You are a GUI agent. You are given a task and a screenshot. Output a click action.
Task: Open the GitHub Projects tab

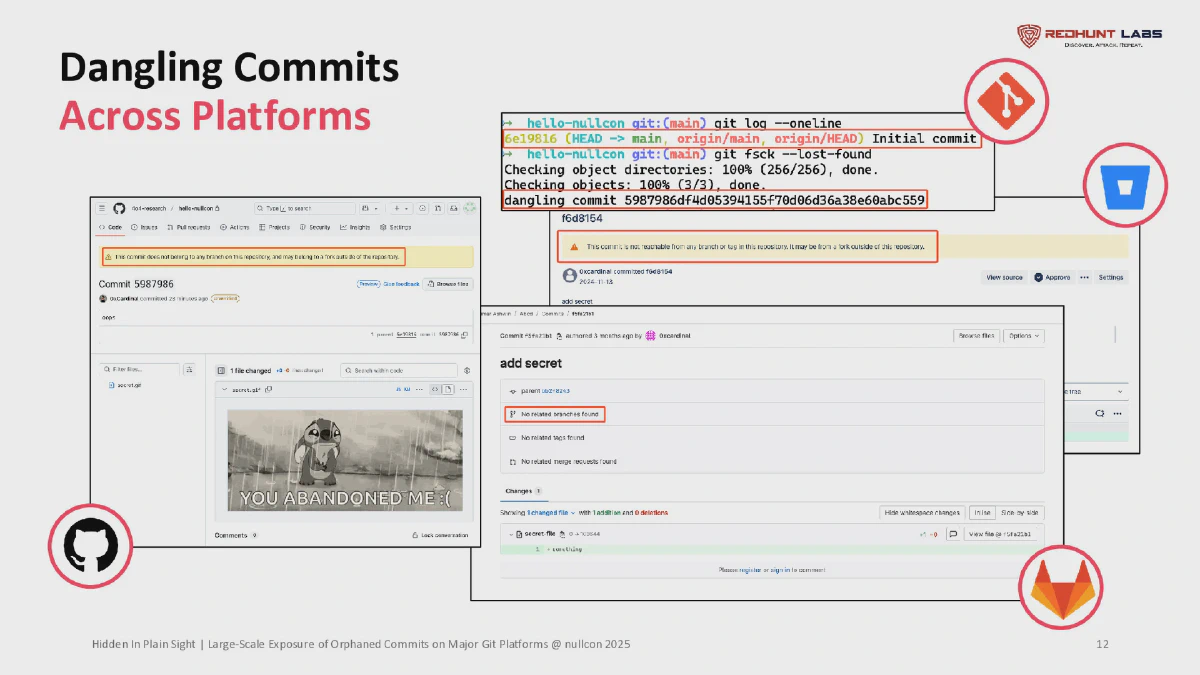pyautogui.click(x=274, y=227)
